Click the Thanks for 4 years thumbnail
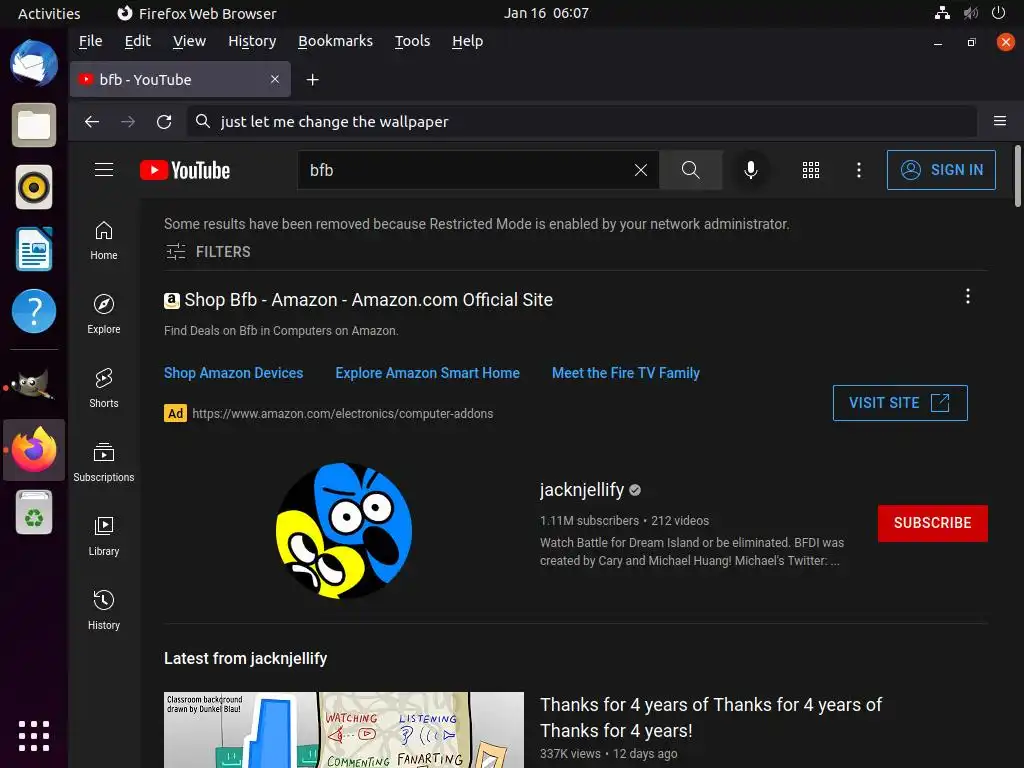 point(344,729)
